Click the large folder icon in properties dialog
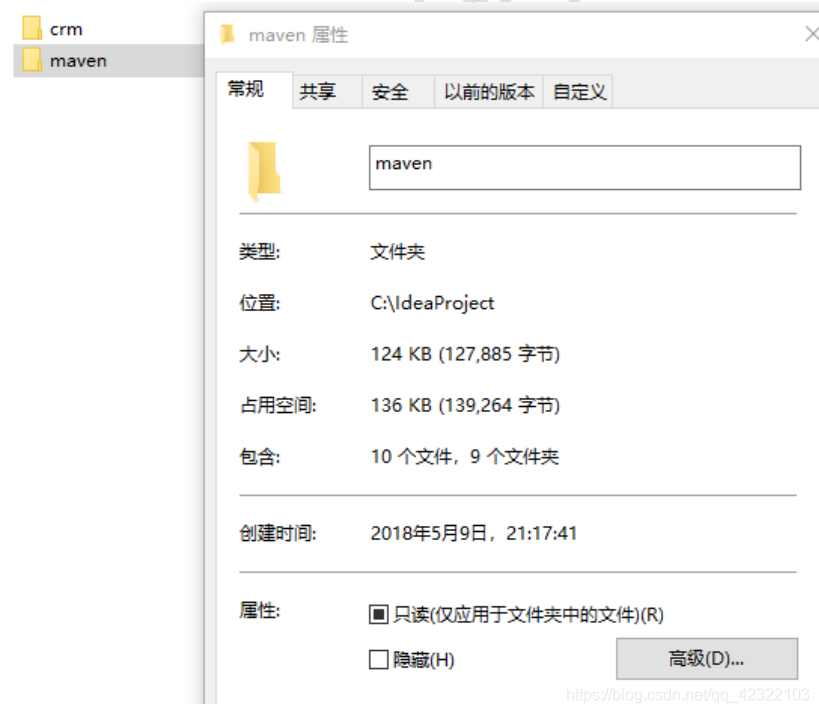 pyautogui.click(x=265, y=171)
